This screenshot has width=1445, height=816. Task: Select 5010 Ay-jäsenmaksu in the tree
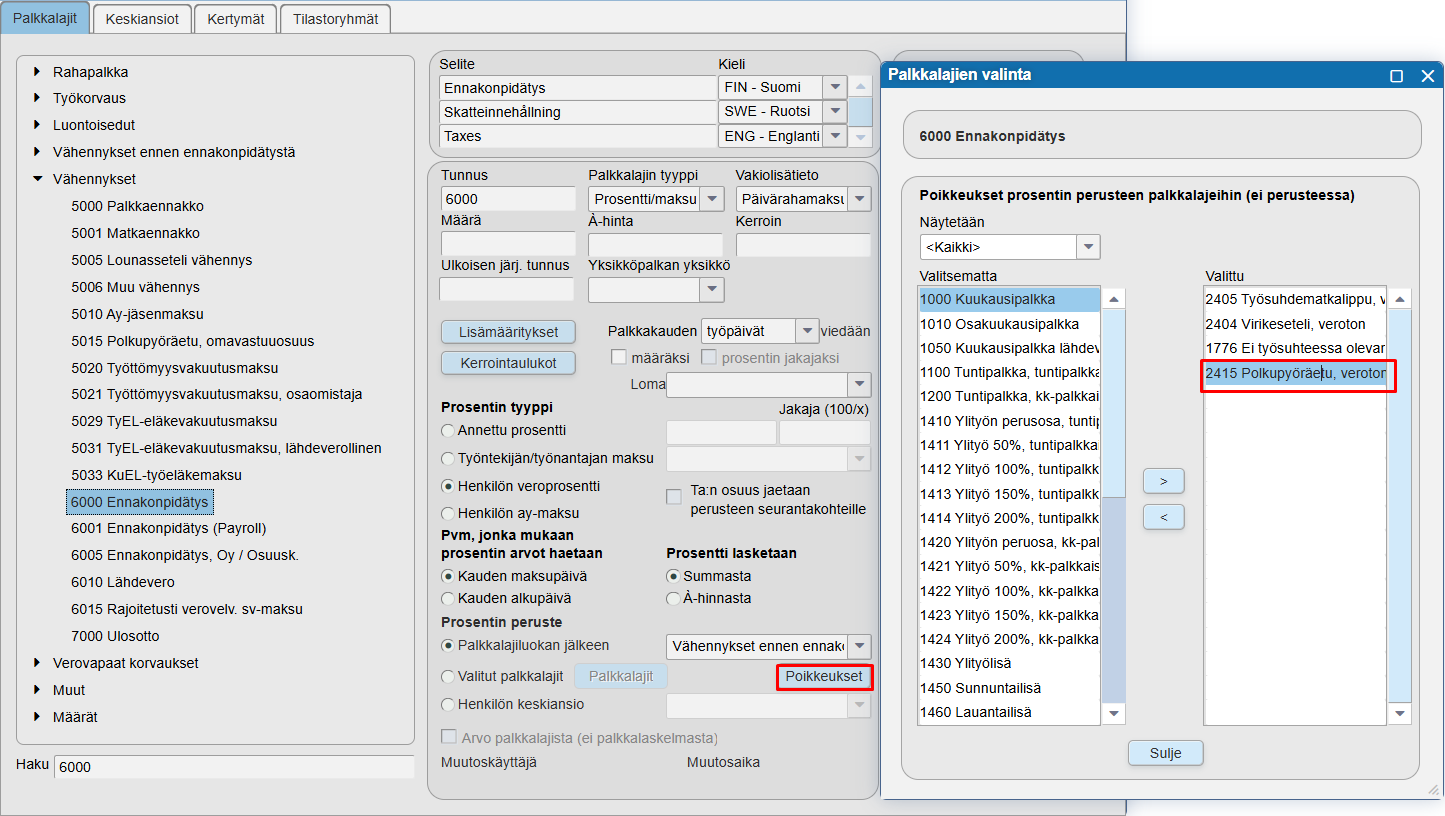(x=135, y=314)
